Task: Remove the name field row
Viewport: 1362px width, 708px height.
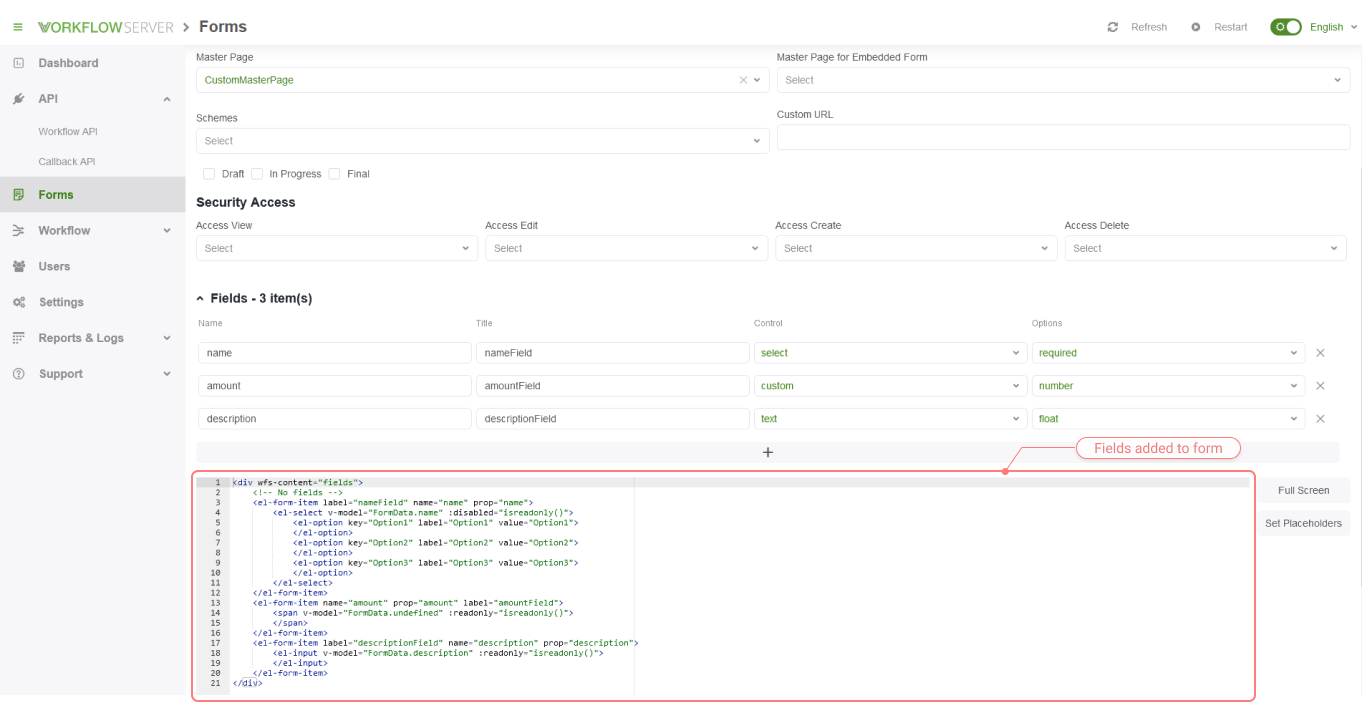Action: [1320, 353]
